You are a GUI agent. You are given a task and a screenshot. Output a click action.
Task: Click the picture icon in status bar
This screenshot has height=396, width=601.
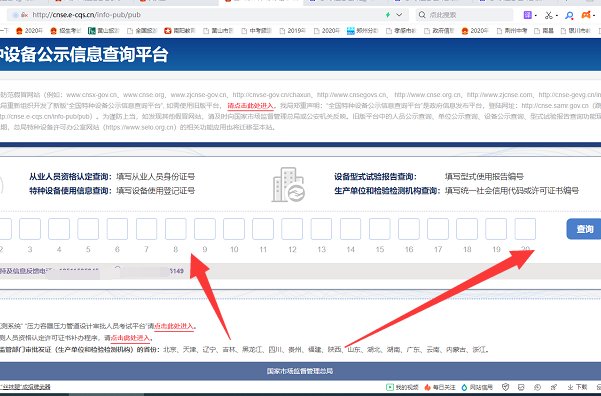point(521,388)
